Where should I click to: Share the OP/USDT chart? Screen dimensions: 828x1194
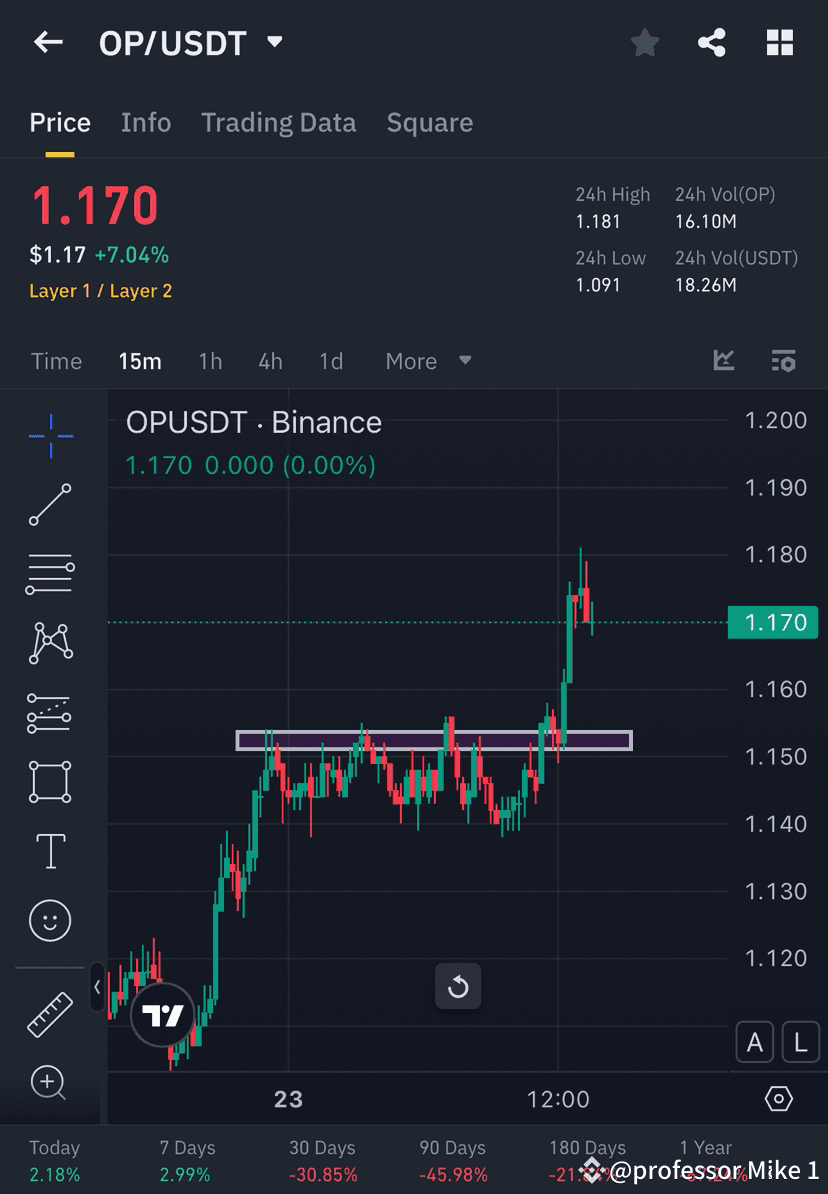(712, 42)
